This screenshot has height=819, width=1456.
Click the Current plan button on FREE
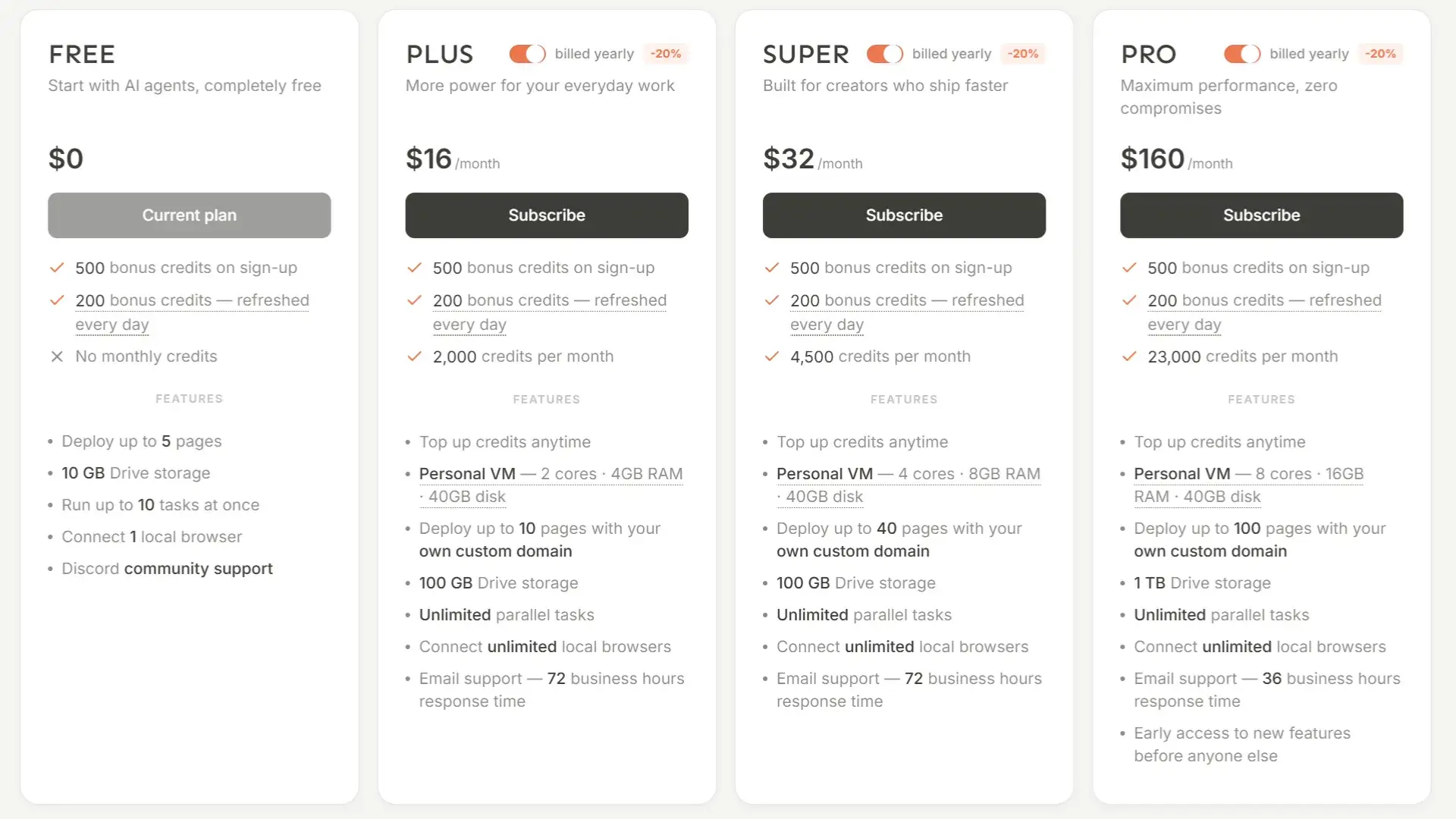[x=189, y=215]
